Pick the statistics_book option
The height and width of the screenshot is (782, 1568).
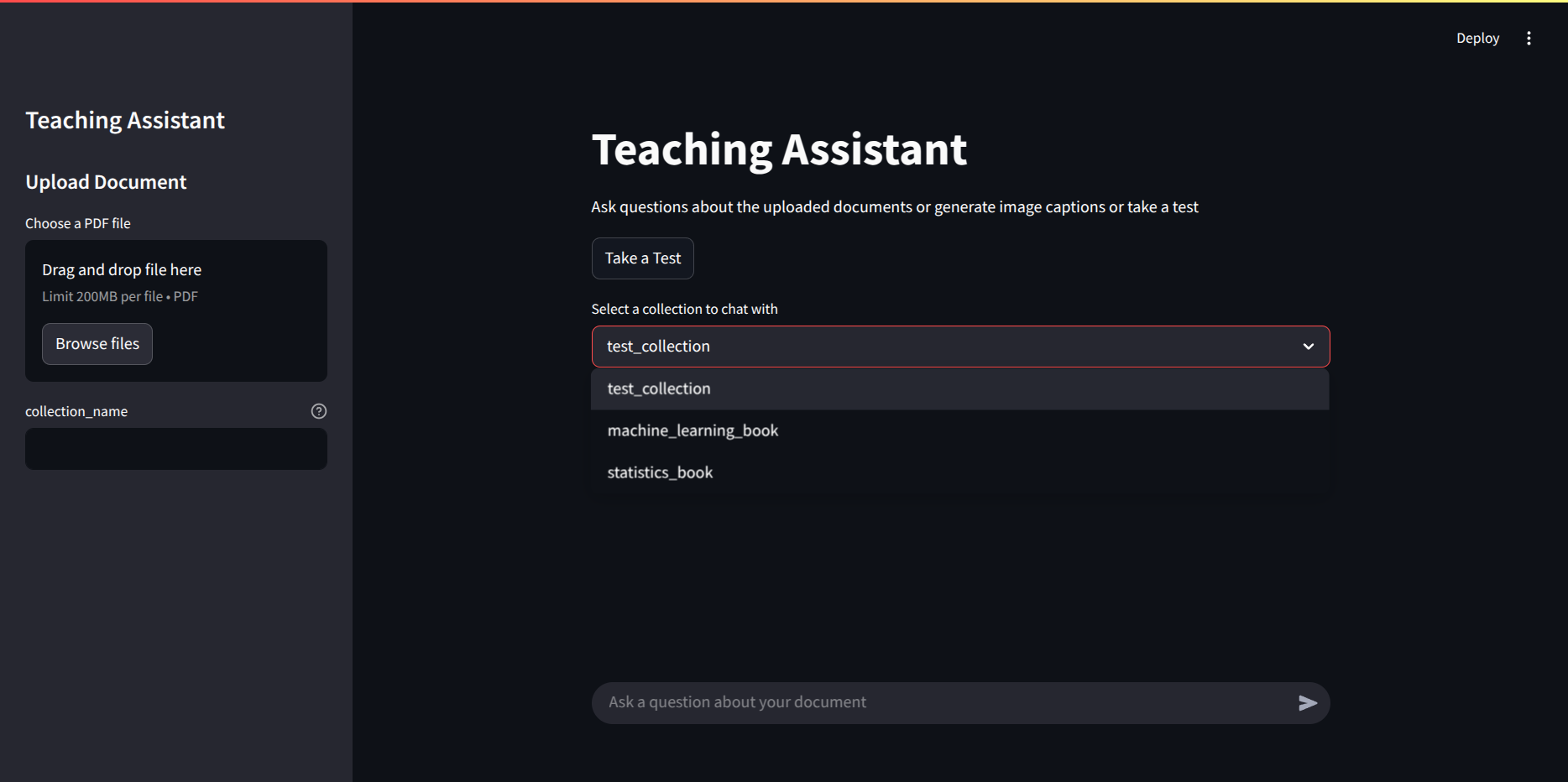[x=660, y=472]
